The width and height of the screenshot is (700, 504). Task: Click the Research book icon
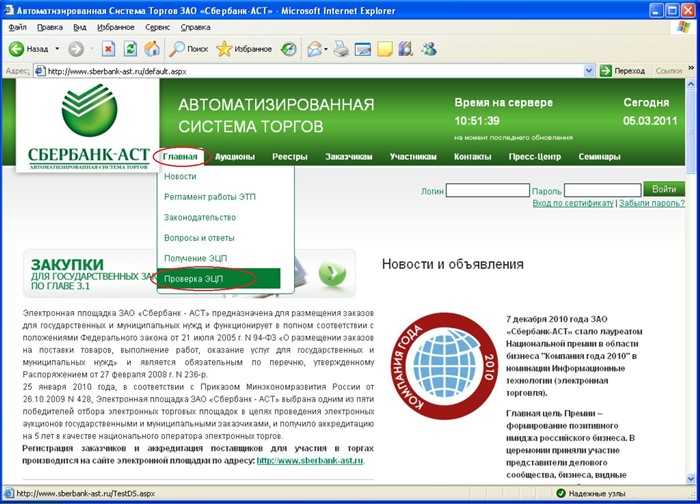pos(405,49)
